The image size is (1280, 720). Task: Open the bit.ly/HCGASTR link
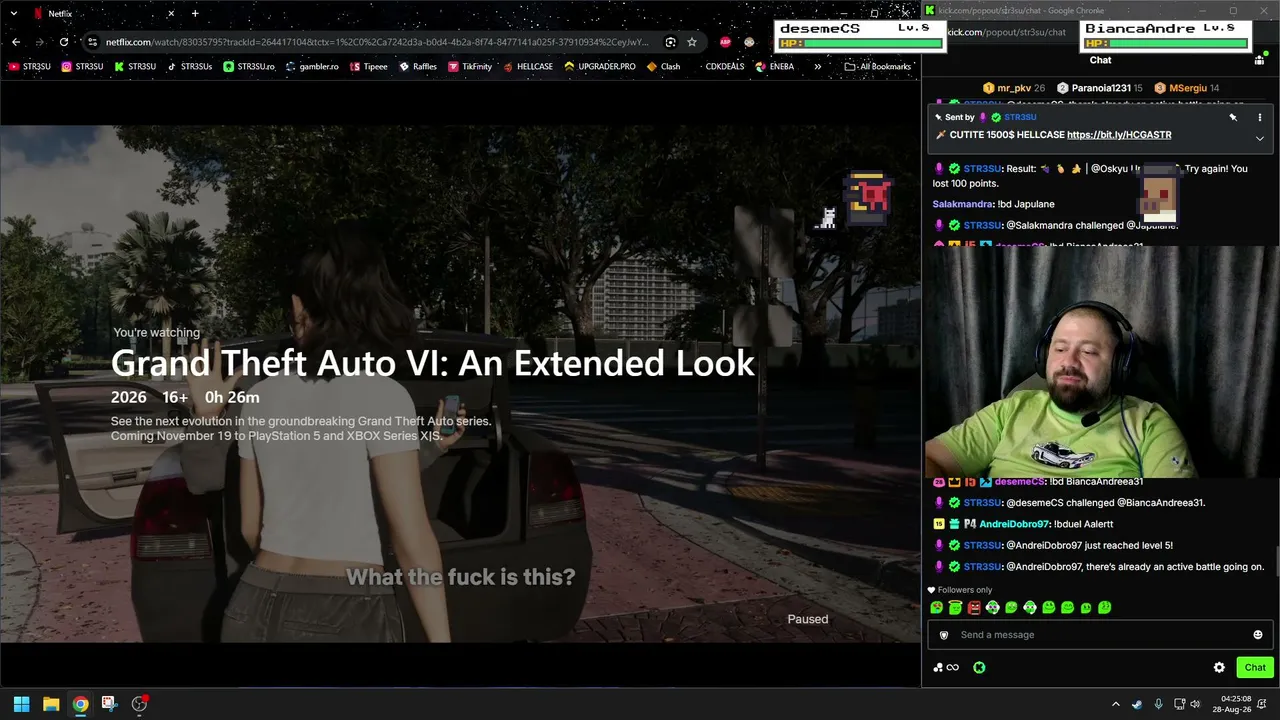click(x=1119, y=135)
